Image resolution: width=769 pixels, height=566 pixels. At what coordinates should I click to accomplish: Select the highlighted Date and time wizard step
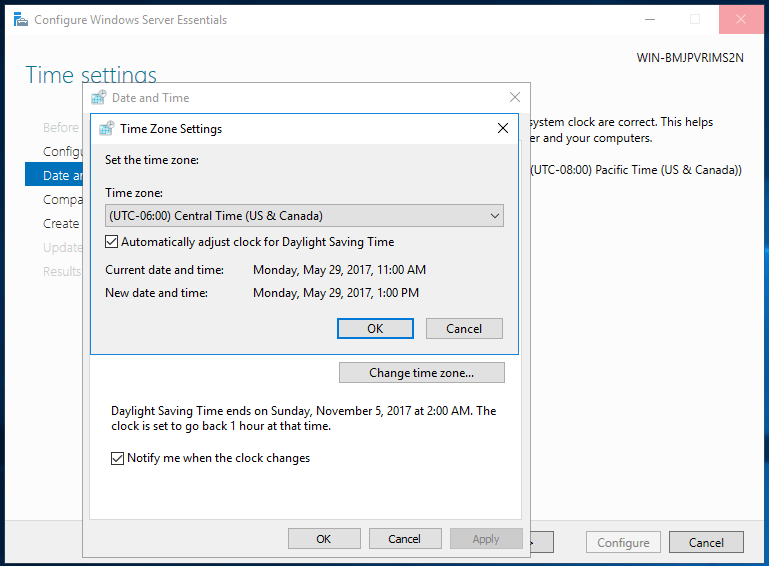coord(54,175)
